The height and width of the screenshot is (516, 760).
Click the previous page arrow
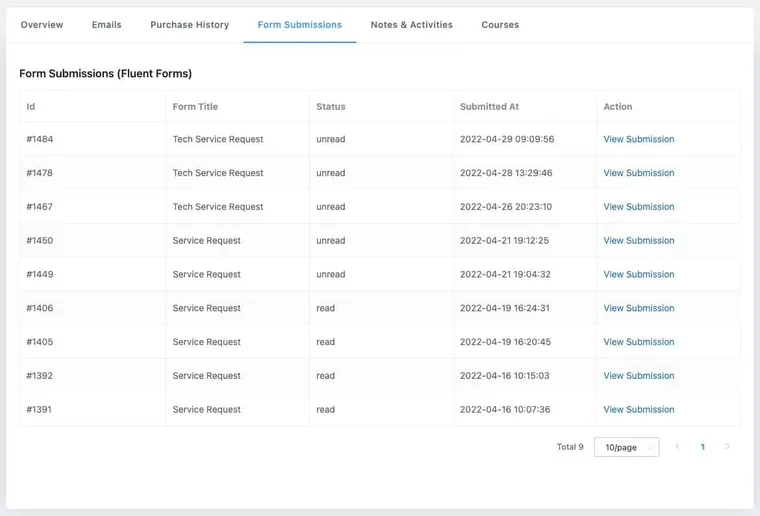click(x=678, y=447)
